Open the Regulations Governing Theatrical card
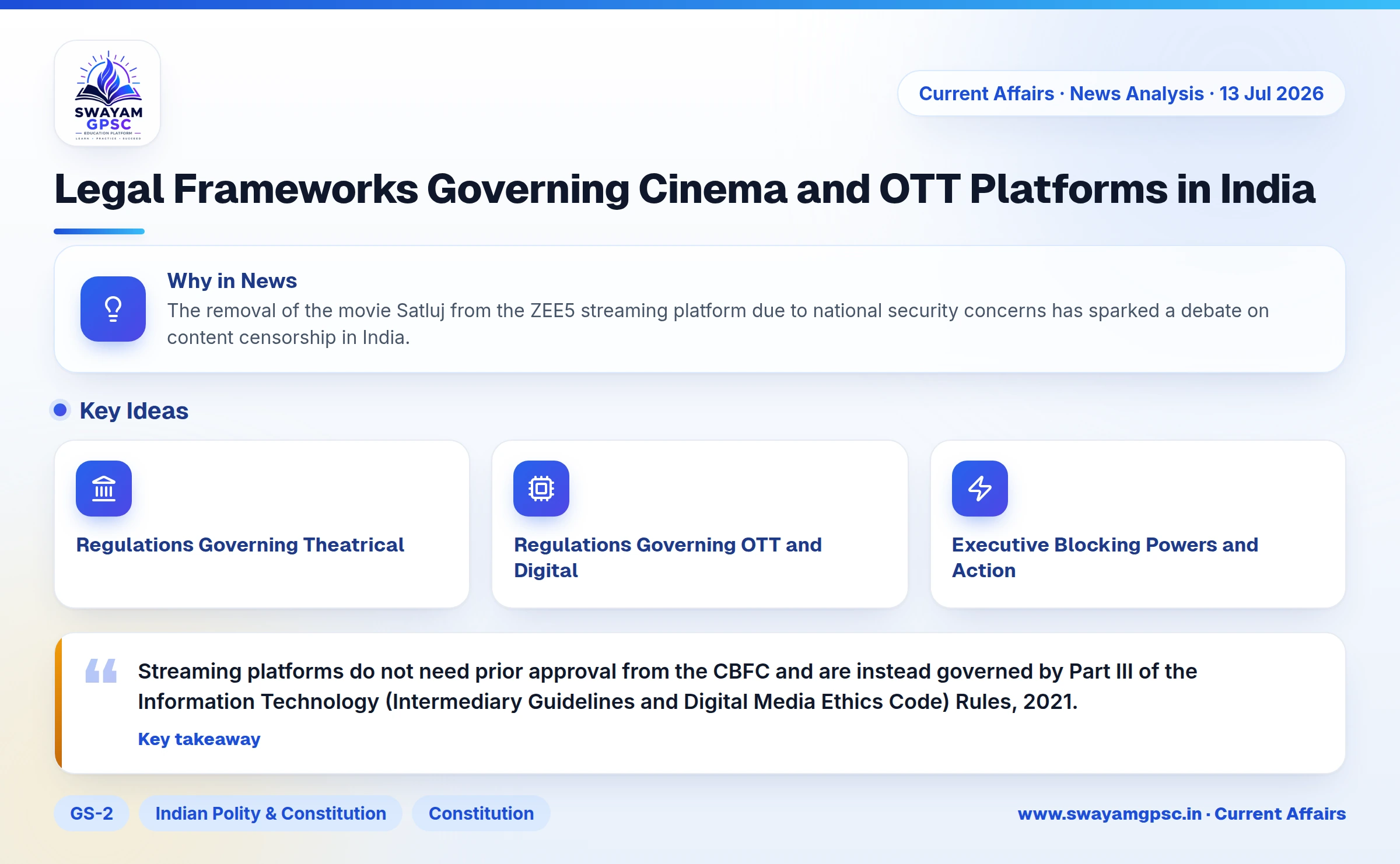1400x864 pixels. tap(262, 524)
